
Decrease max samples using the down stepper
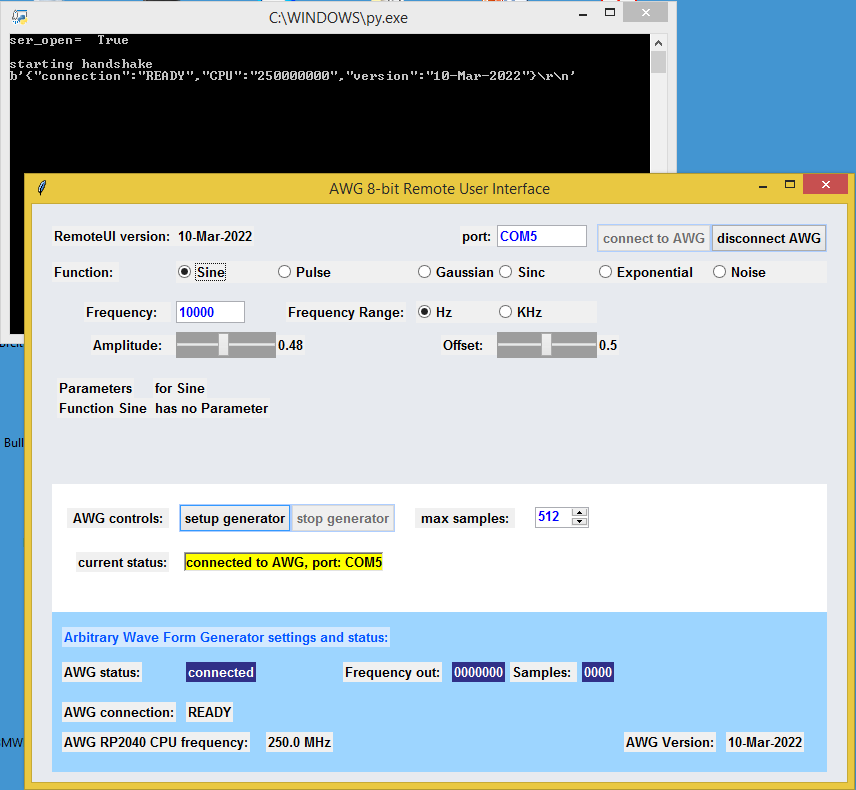[x=579, y=521]
